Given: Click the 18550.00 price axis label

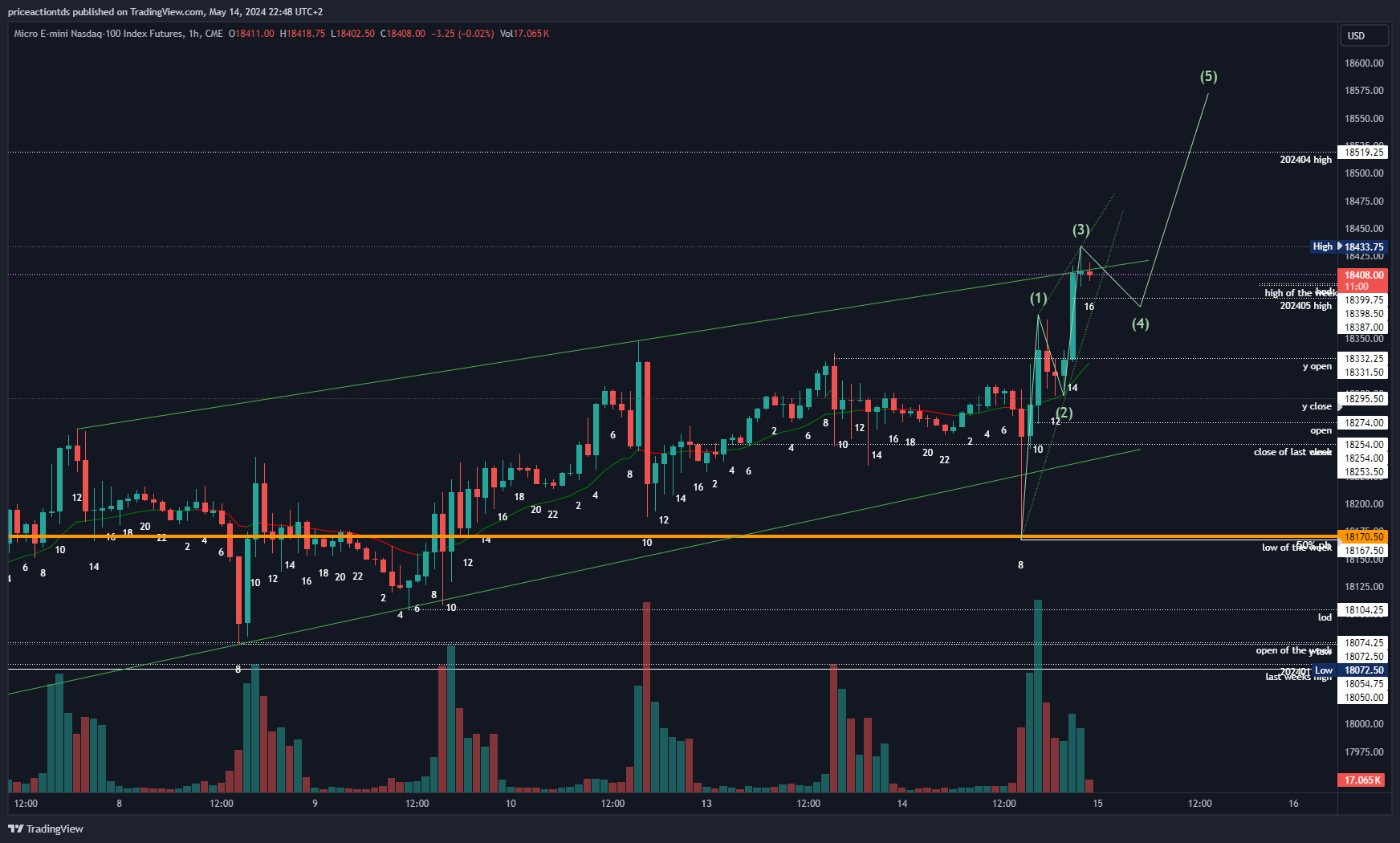Looking at the screenshot, I should (1364, 119).
